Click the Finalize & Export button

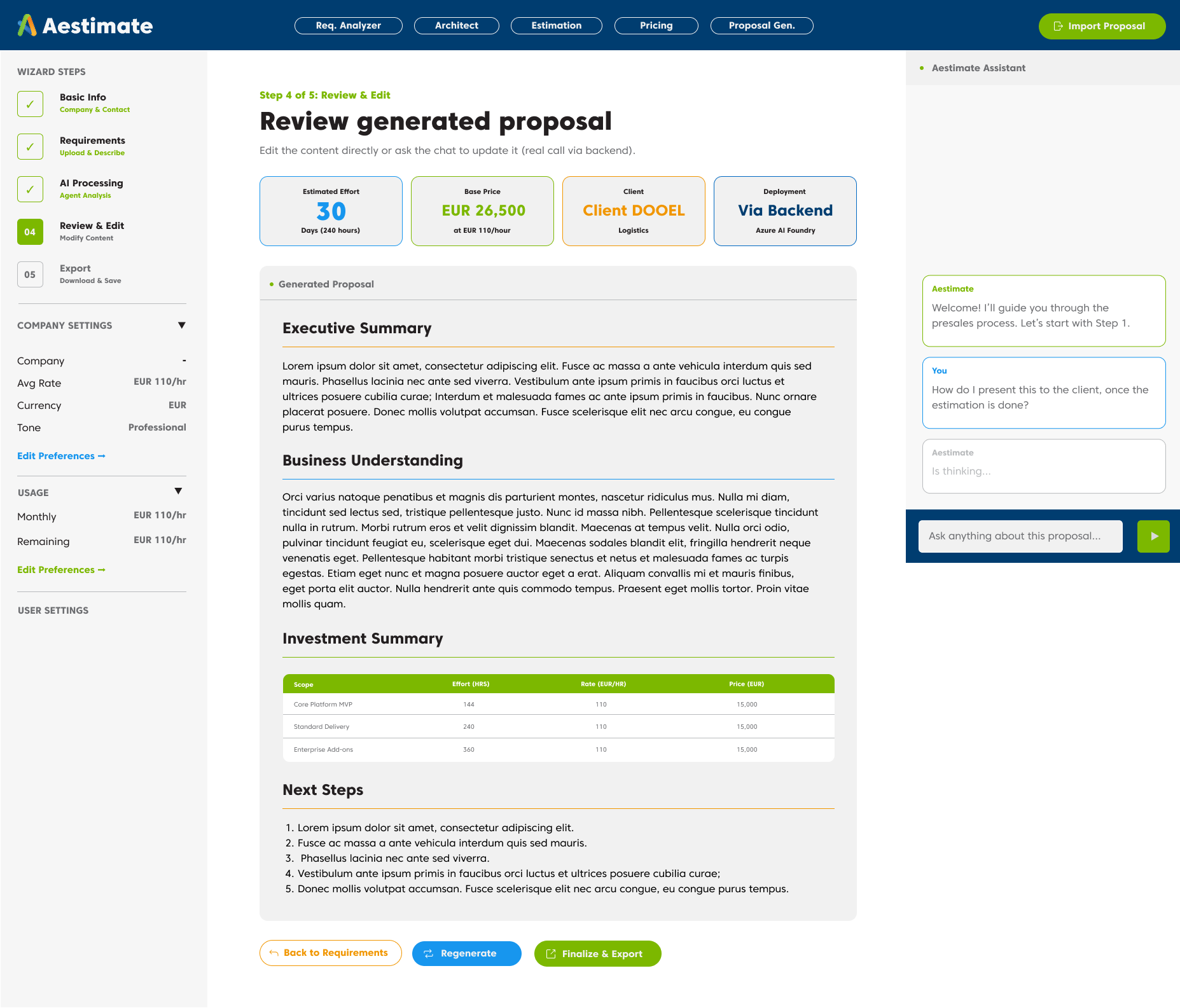(x=597, y=953)
